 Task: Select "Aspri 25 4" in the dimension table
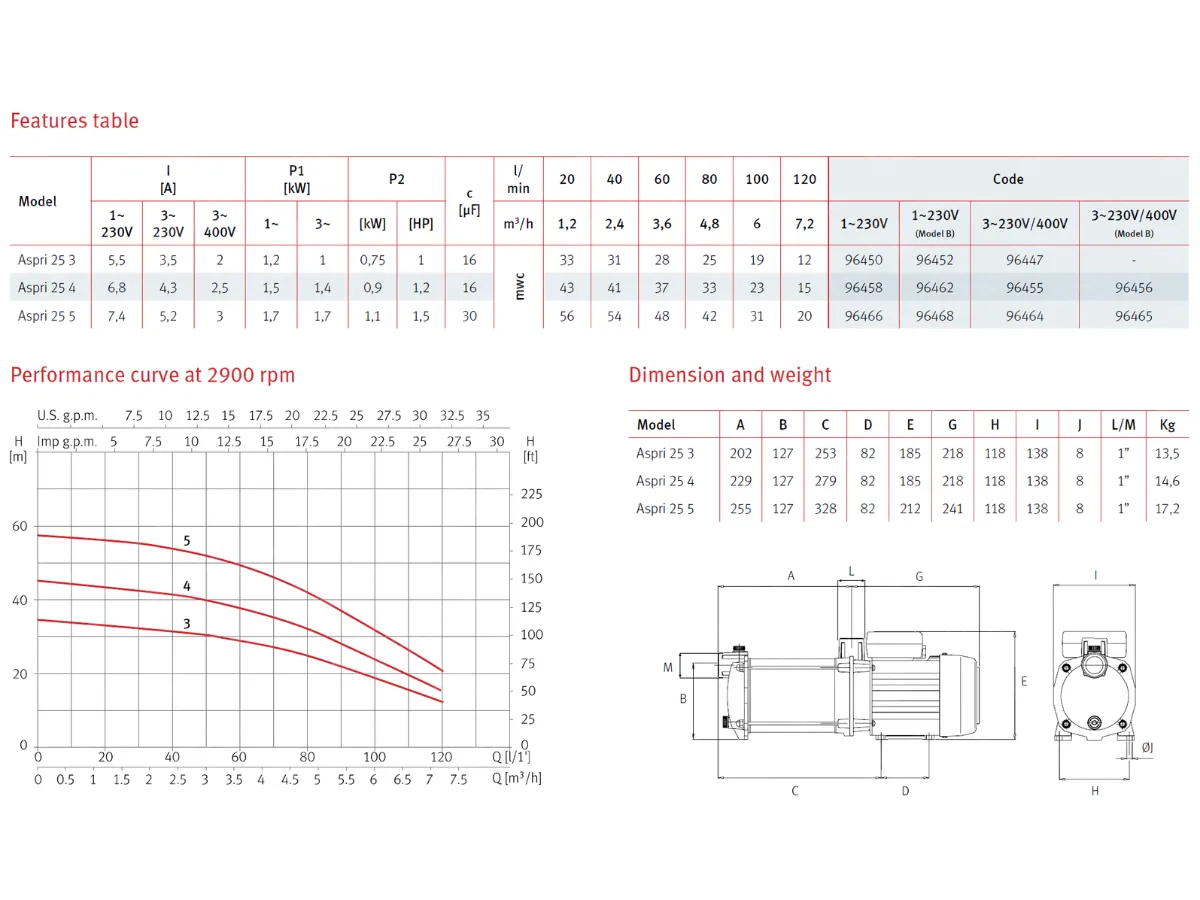[665, 481]
